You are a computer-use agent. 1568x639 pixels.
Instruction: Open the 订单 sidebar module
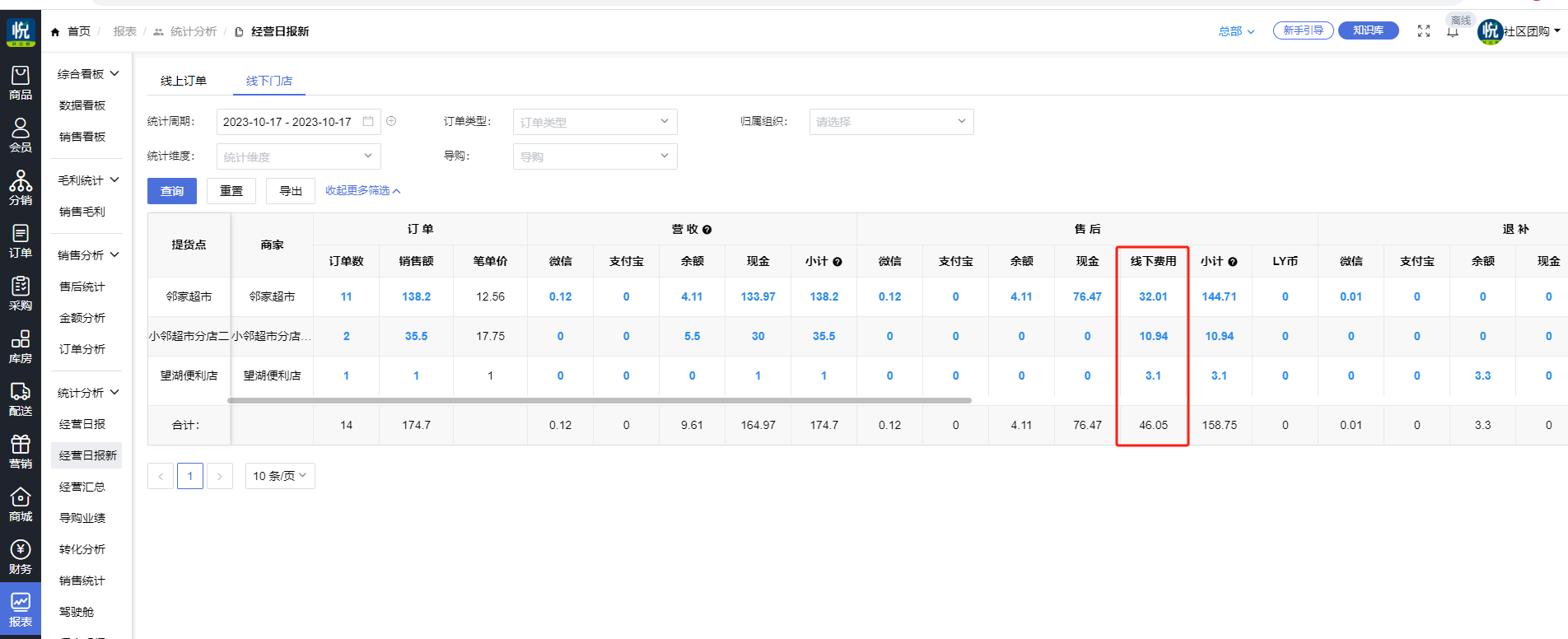click(x=21, y=241)
